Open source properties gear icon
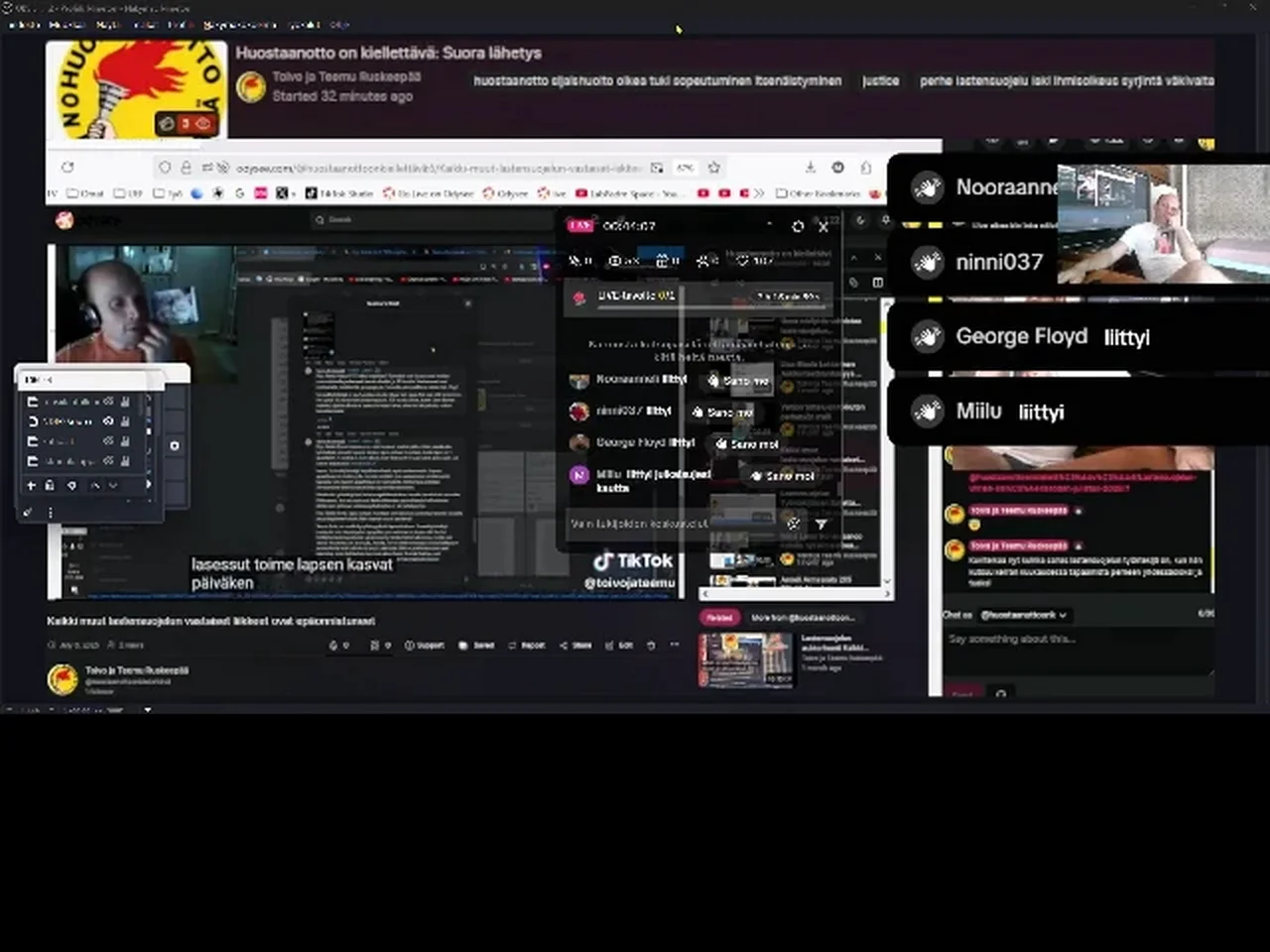Image resolution: width=1270 pixels, height=952 pixels. 71,485
